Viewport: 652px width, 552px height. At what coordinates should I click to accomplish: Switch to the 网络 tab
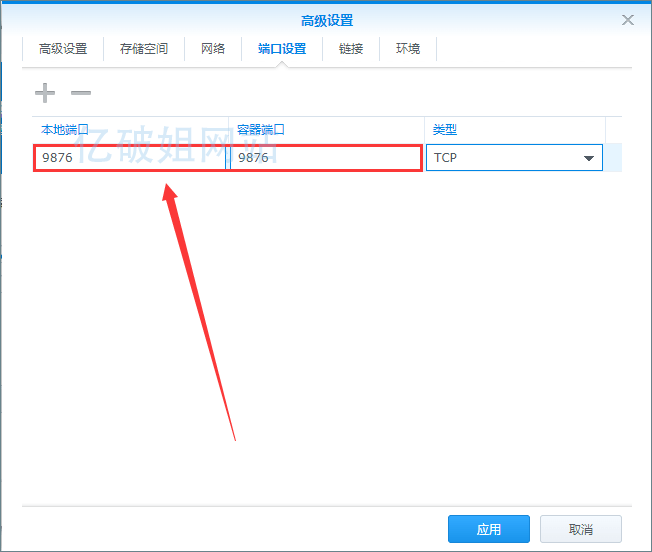pyautogui.click(x=213, y=49)
